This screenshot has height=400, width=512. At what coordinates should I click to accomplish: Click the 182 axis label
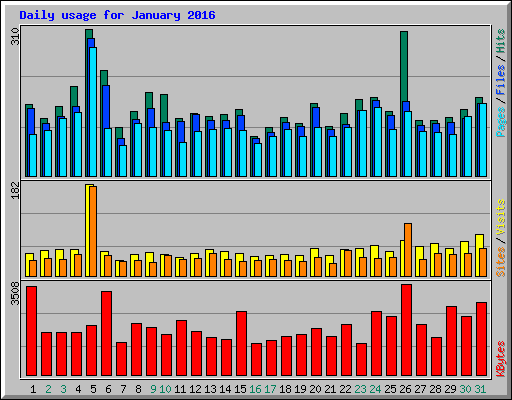15,191
